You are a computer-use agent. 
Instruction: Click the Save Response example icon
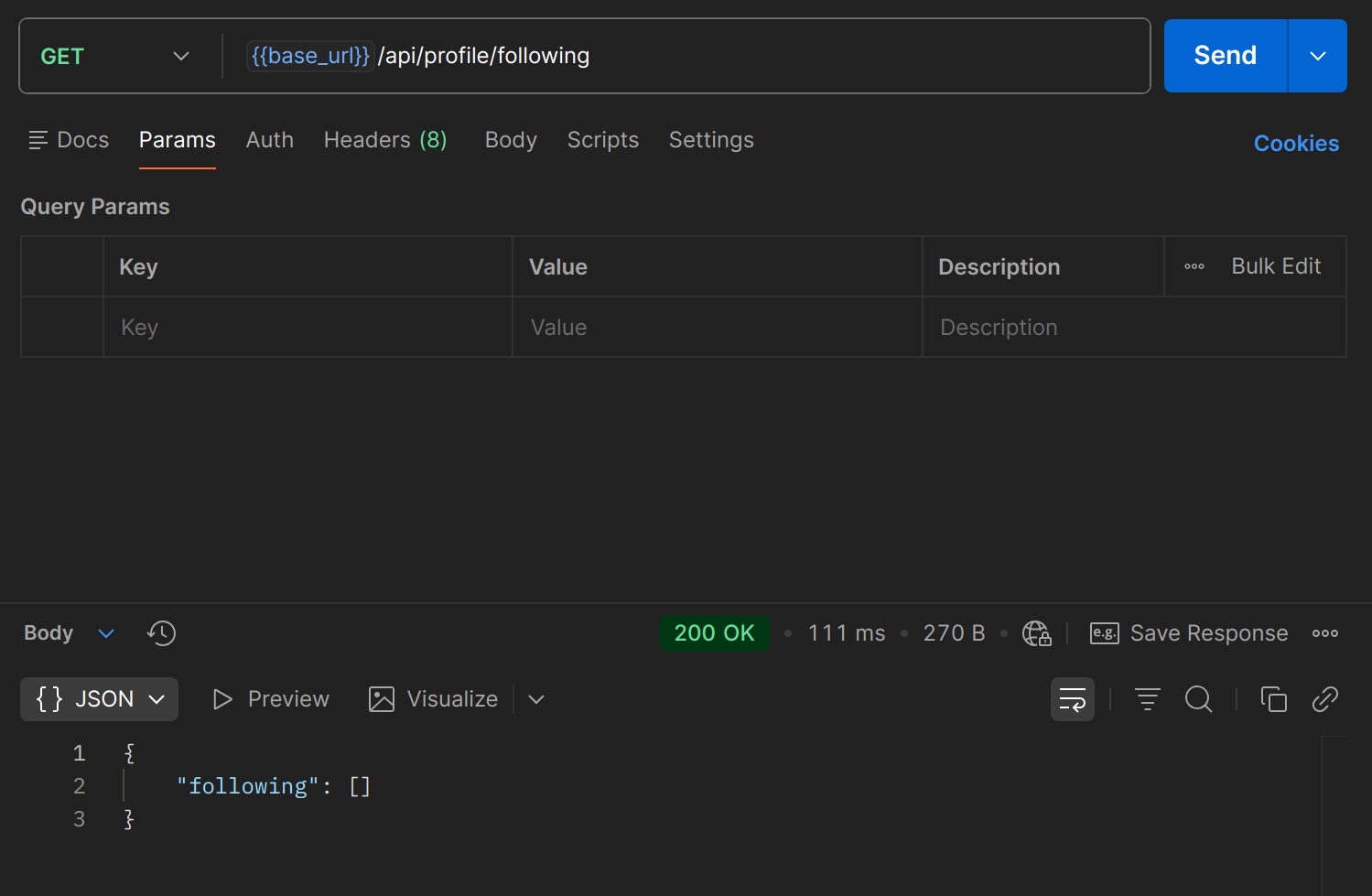[1105, 633]
